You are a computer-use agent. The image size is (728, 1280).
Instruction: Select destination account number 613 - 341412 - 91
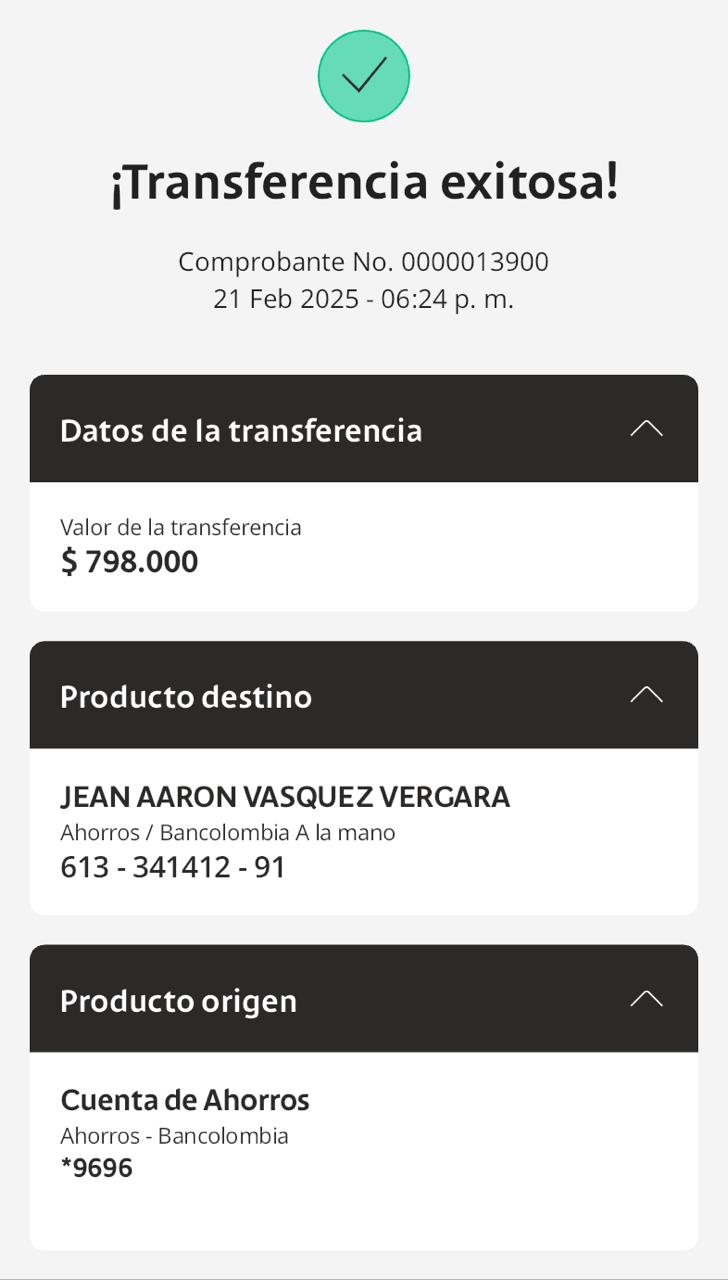[x=173, y=867]
